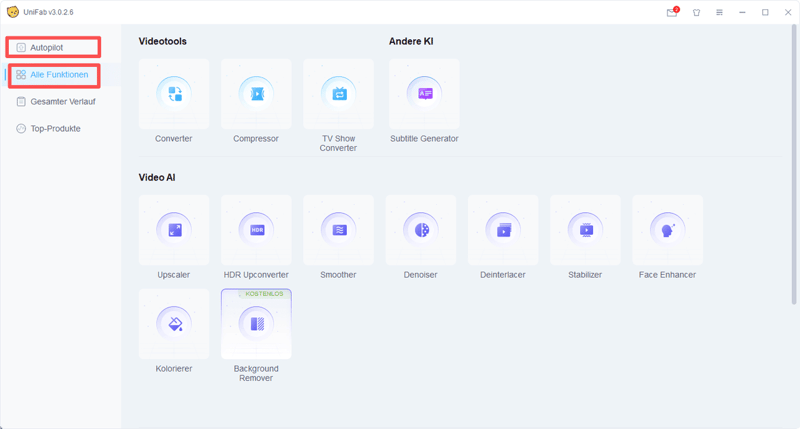The image size is (800, 429).
Task: Click the Face Enhancer label
Action: tap(667, 274)
